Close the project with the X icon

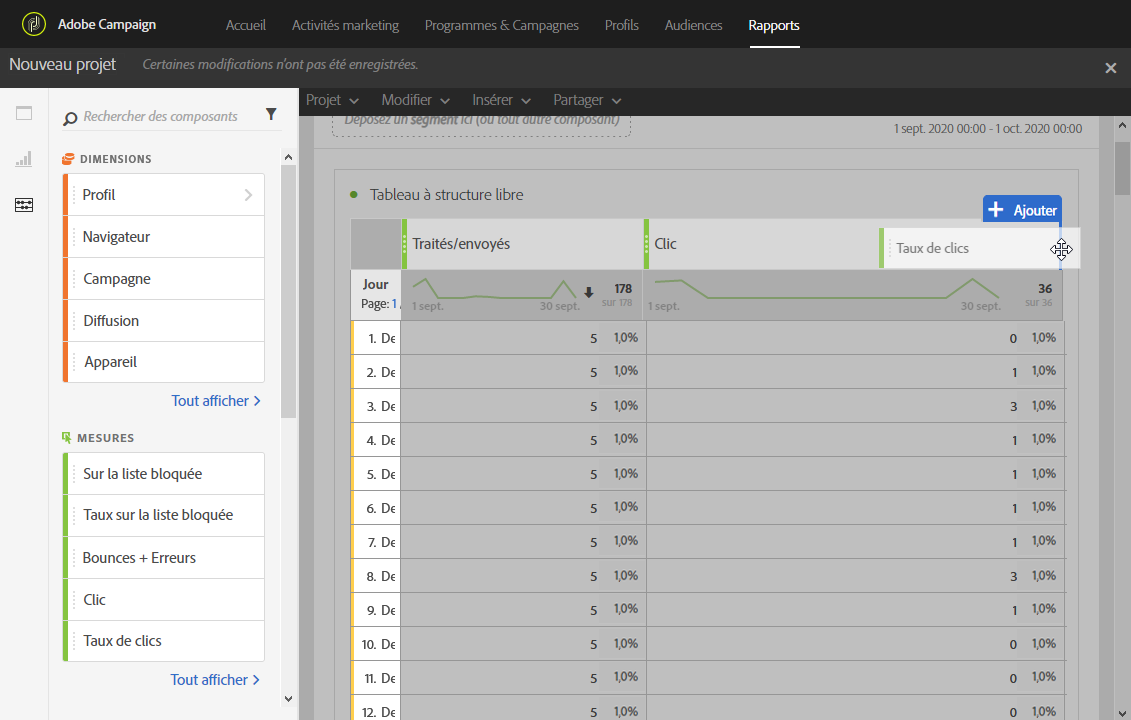[x=1110, y=68]
